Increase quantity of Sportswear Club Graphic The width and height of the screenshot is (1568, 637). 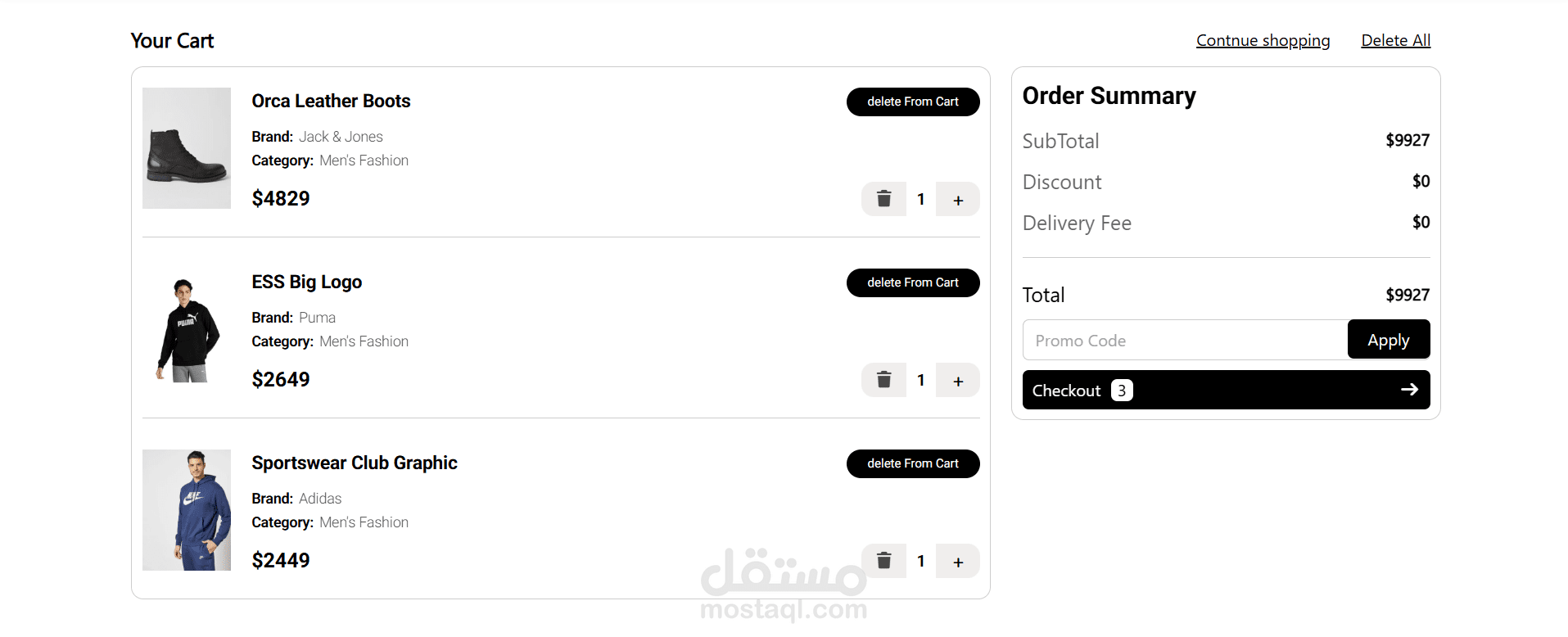[958, 561]
